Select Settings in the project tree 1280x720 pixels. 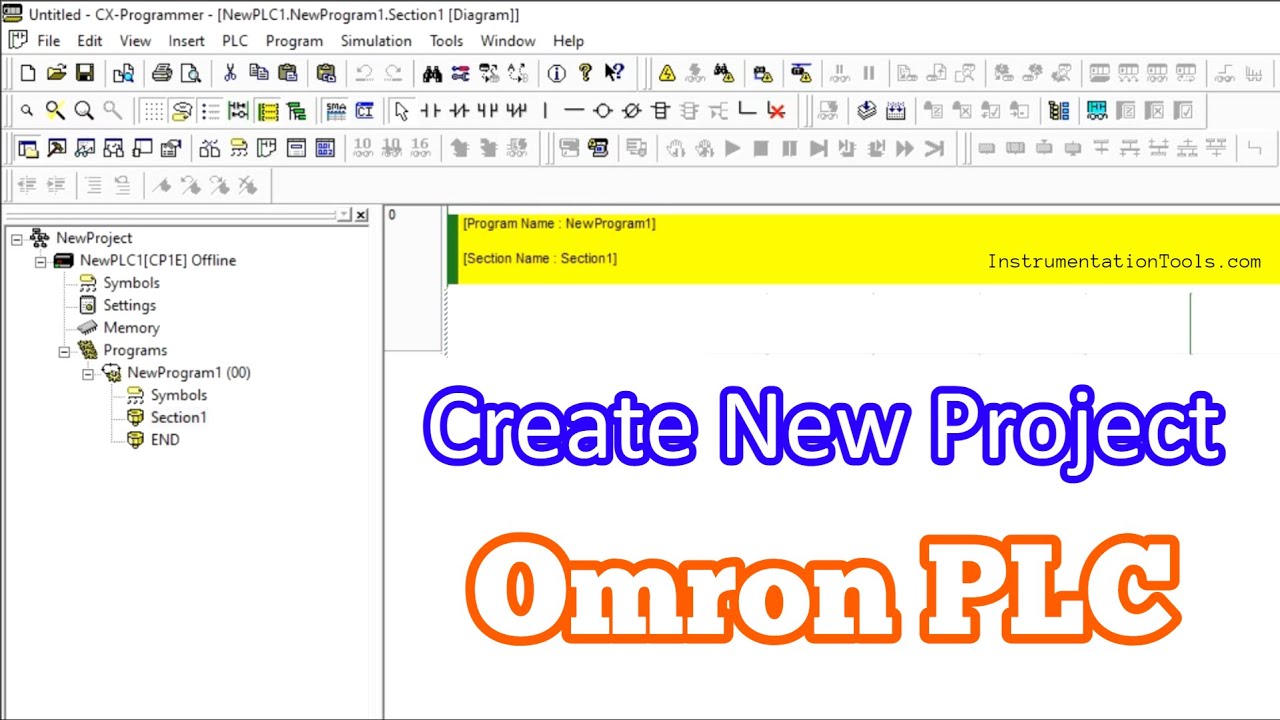click(x=129, y=305)
